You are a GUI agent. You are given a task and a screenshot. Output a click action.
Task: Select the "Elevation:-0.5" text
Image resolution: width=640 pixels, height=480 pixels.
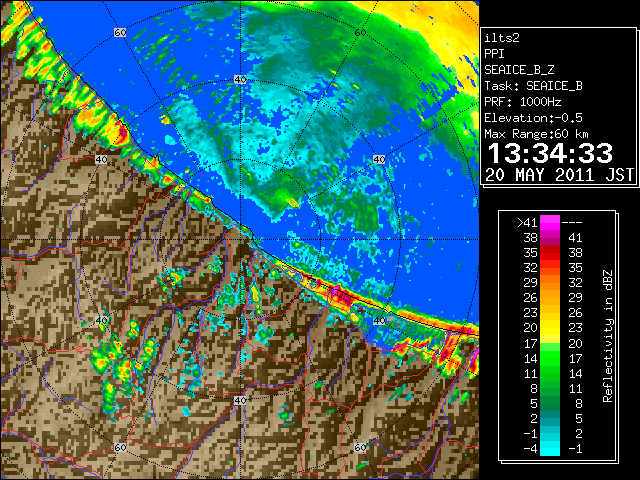coord(533,118)
